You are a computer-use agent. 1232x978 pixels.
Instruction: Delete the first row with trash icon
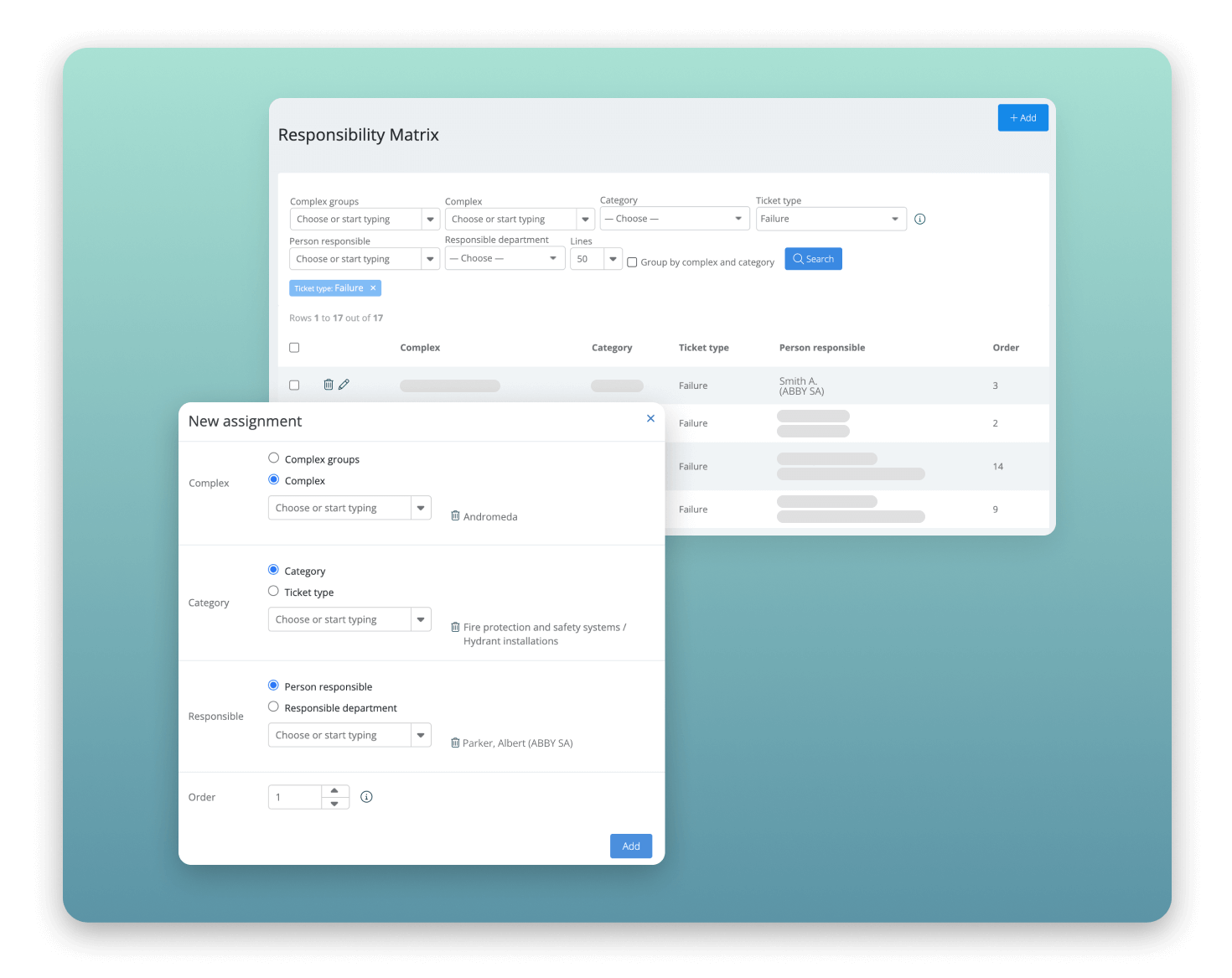pyautogui.click(x=329, y=385)
